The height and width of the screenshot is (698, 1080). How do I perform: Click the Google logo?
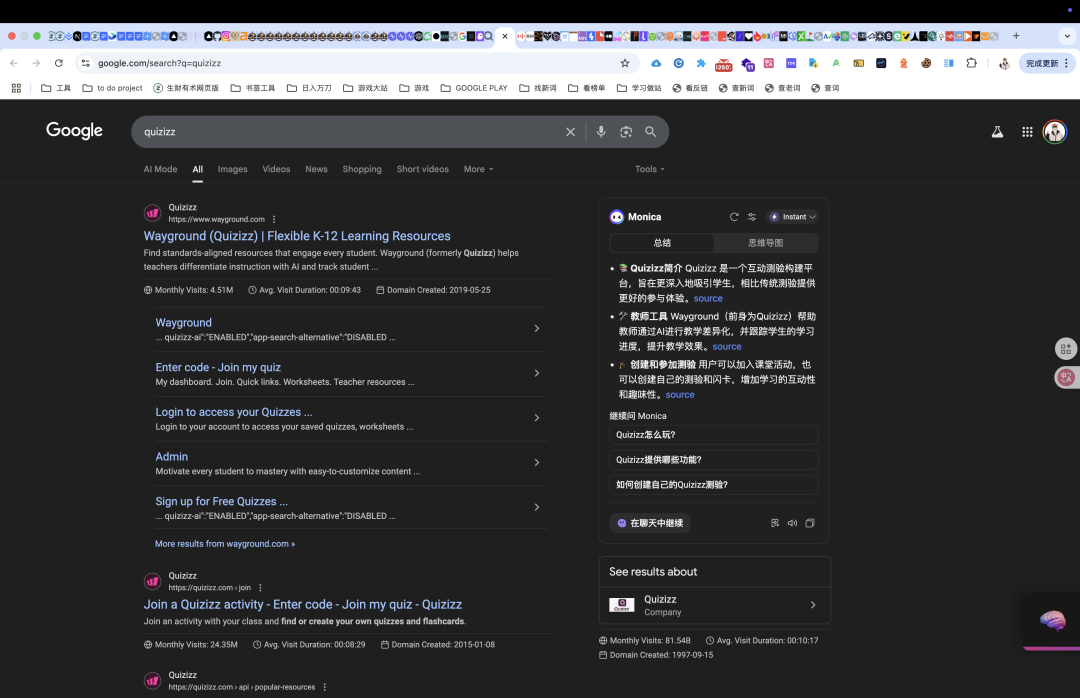(x=74, y=130)
